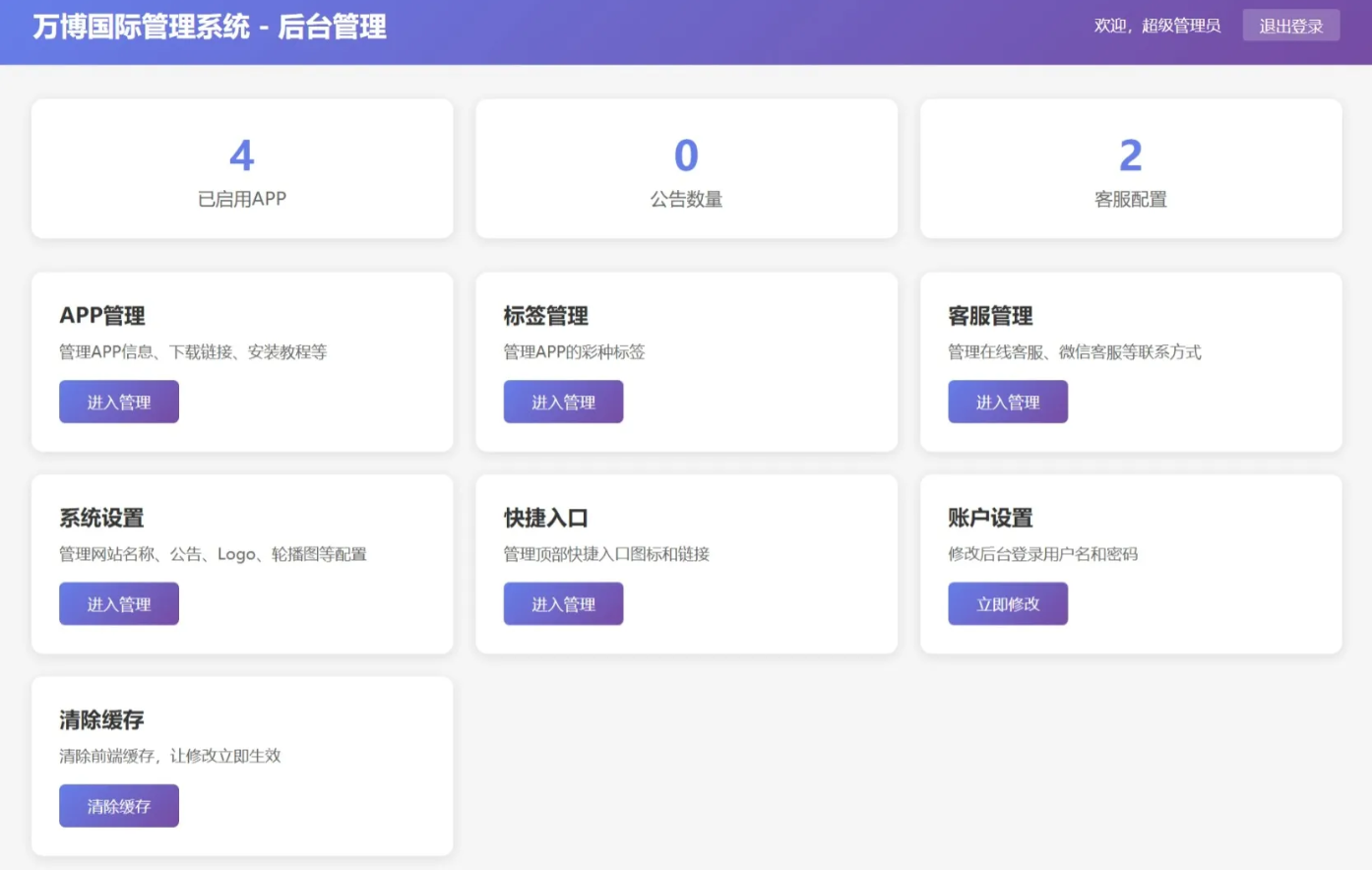Click the APP管理 card heading
The height and width of the screenshot is (870, 1372).
102,316
